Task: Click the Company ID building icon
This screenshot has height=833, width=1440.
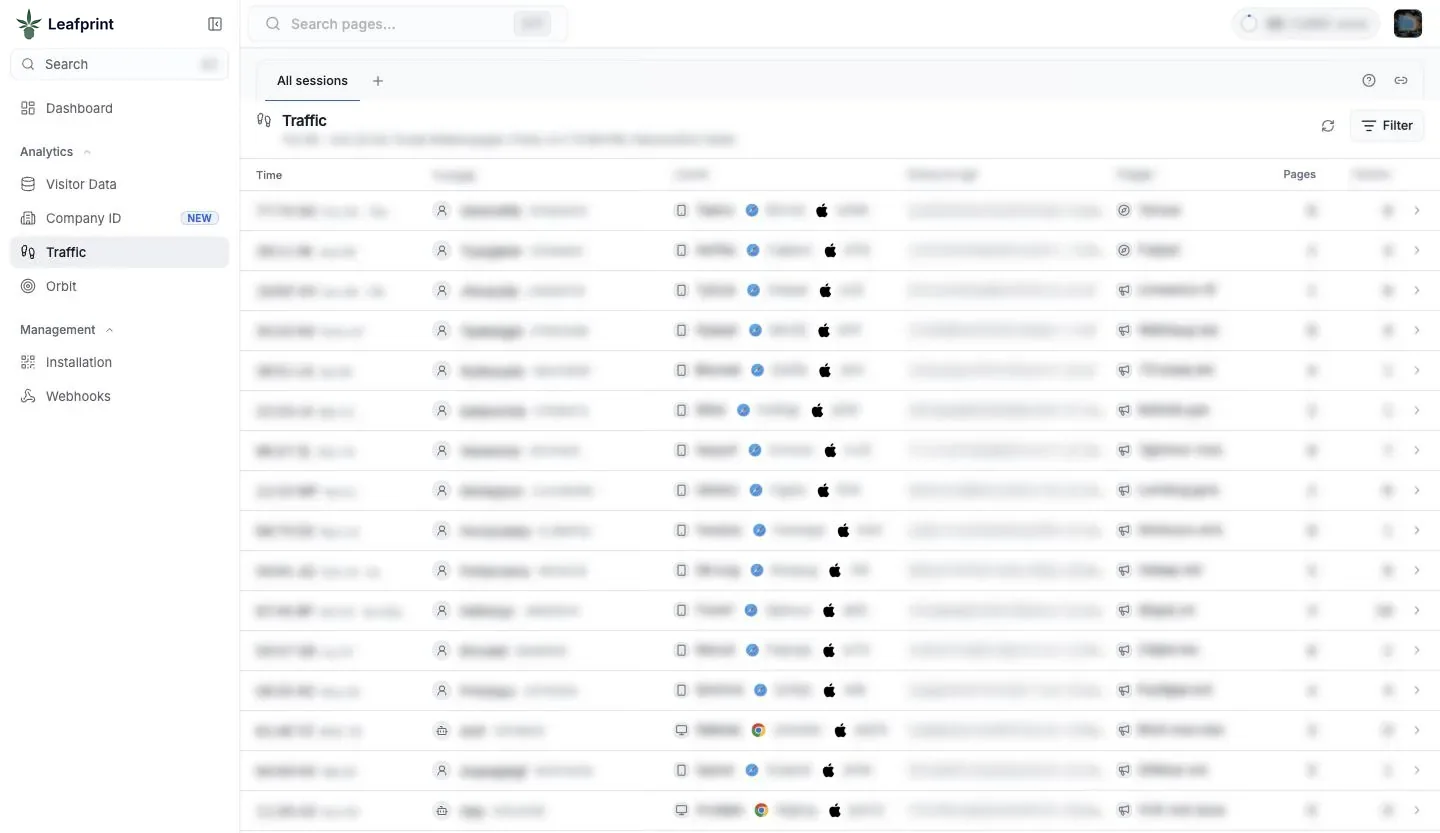Action: [x=28, y=218]
